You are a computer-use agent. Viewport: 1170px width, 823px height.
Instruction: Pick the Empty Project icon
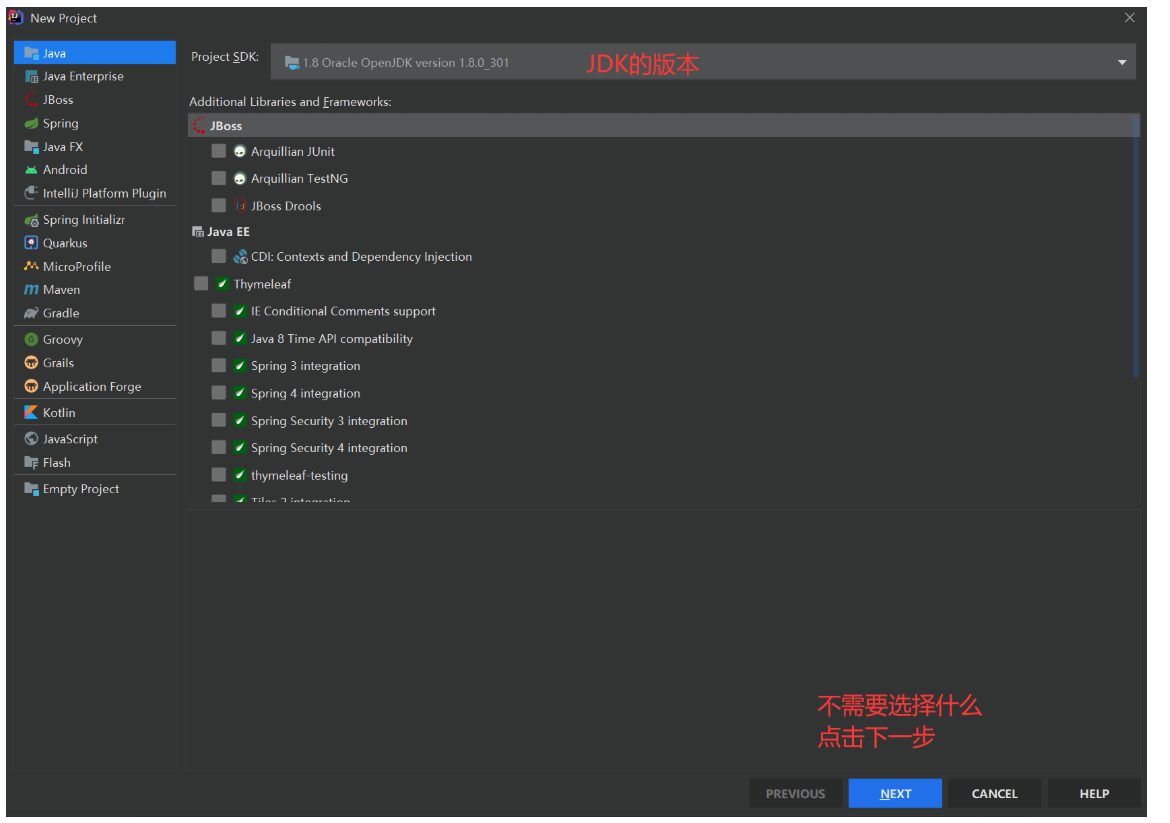coord(31,489)
